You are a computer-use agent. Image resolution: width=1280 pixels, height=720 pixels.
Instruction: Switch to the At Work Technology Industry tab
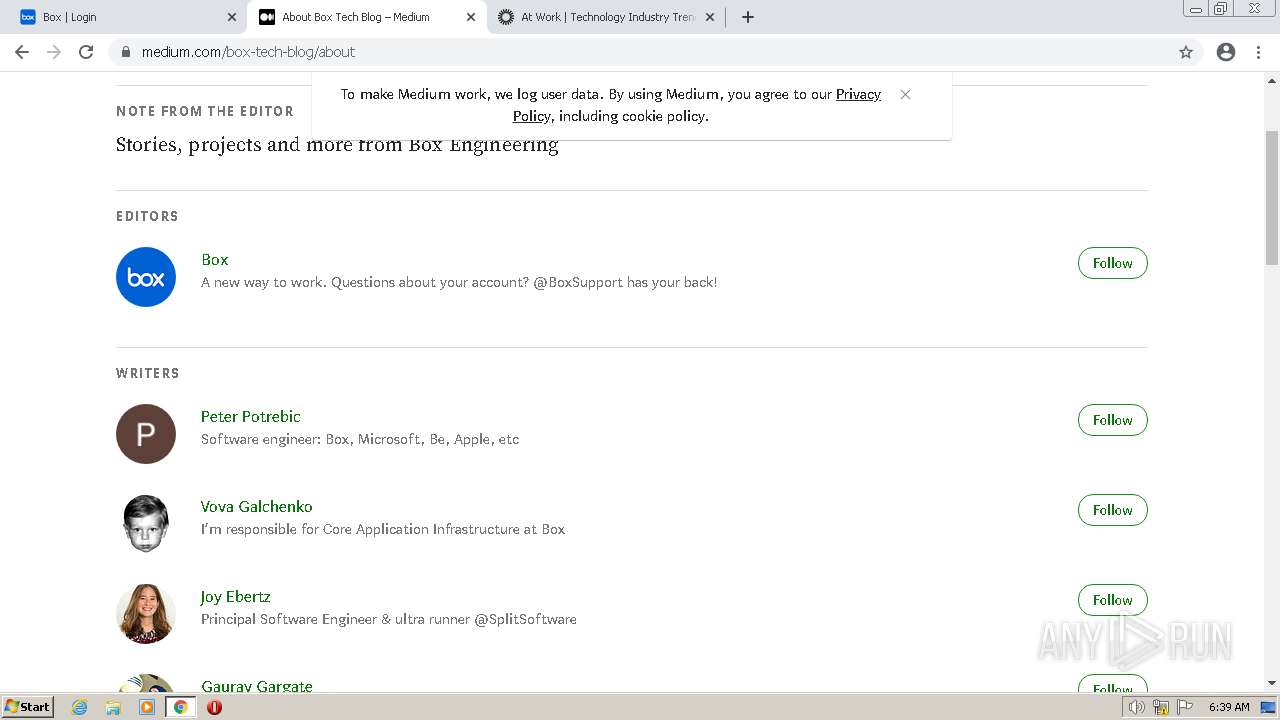click(606, 17)
